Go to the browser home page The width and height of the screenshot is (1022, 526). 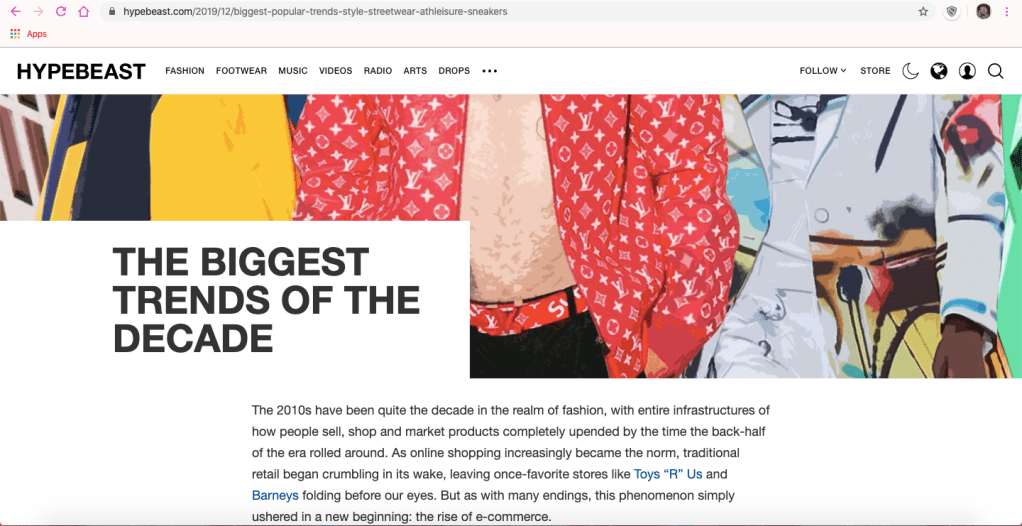tap(83, 12)
